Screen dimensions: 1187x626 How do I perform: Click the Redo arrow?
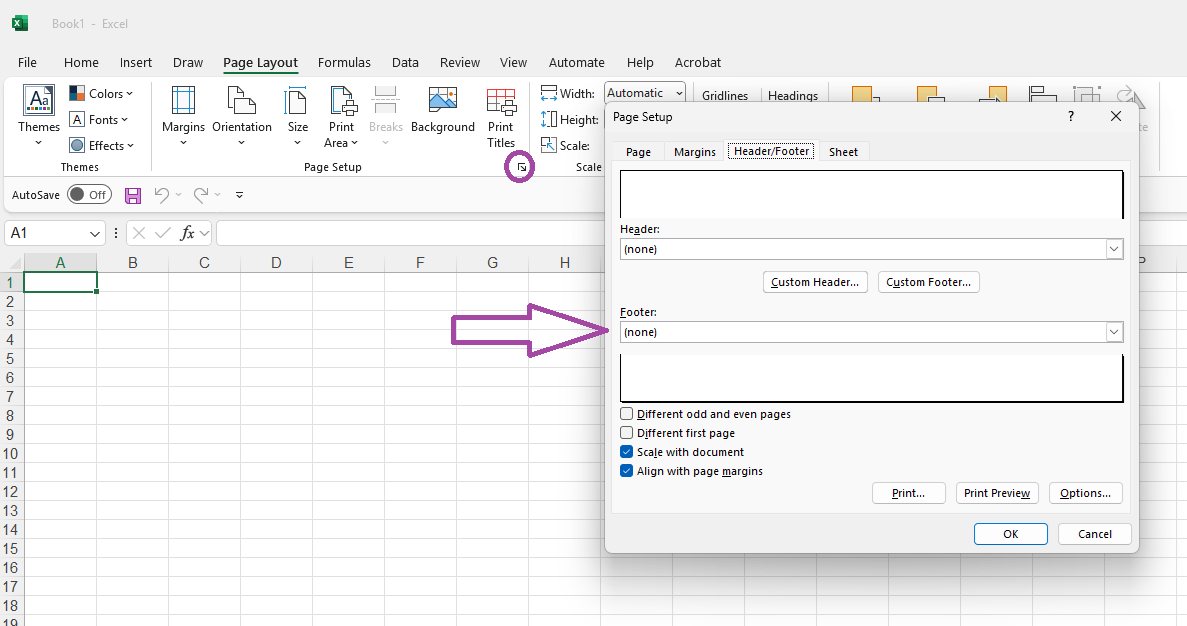point(201,195)
